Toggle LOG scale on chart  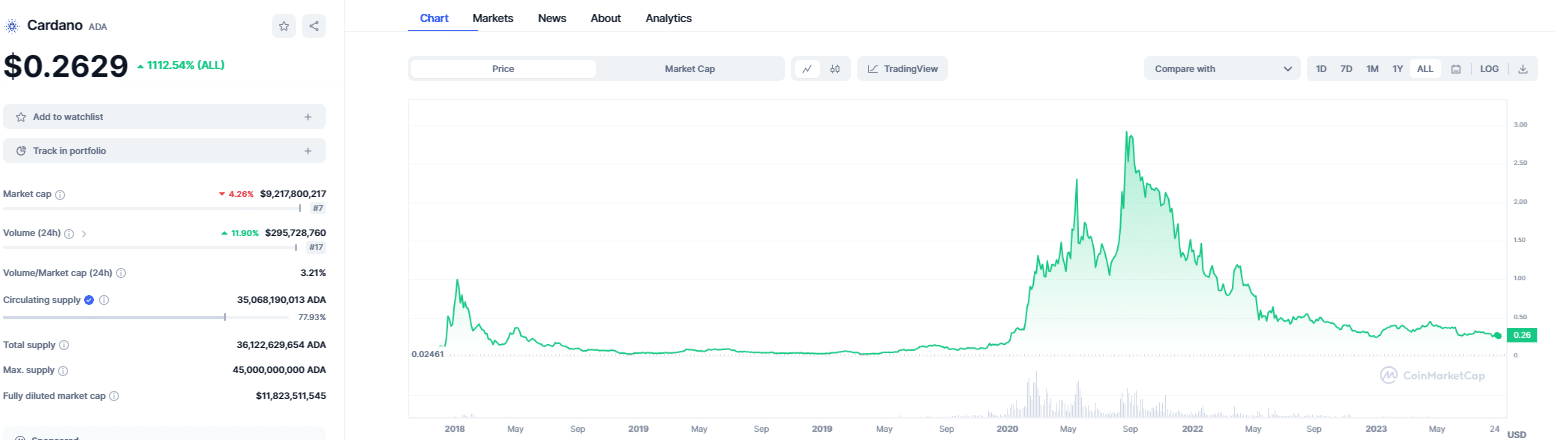[1489, 69]
